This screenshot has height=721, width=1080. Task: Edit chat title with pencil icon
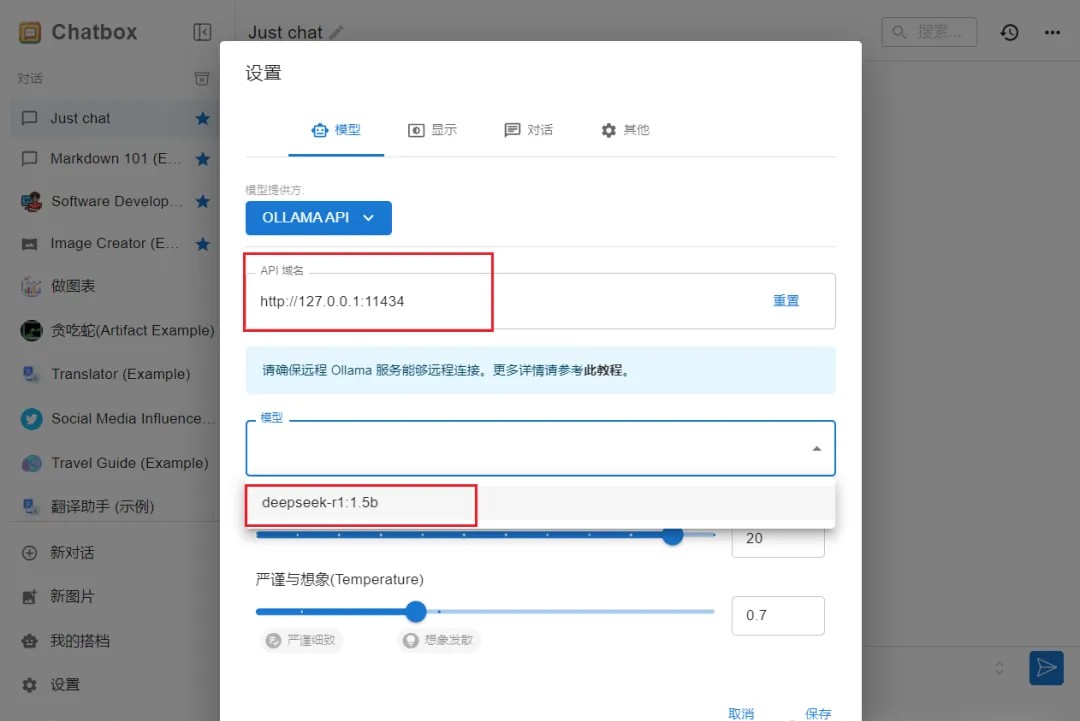[x=336, y=32]
